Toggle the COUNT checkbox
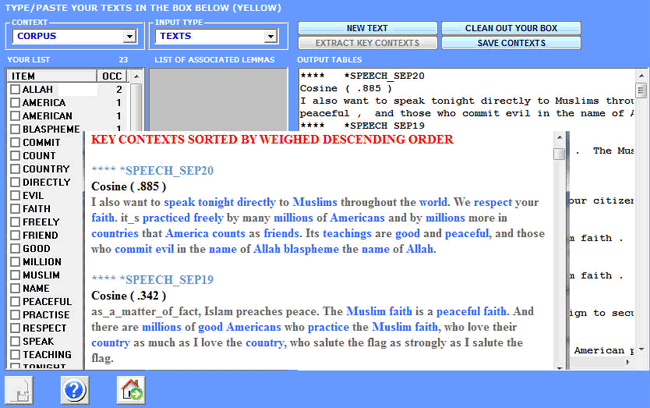The width and height of the screenshot is (650, 408). [x=15, y=155]
